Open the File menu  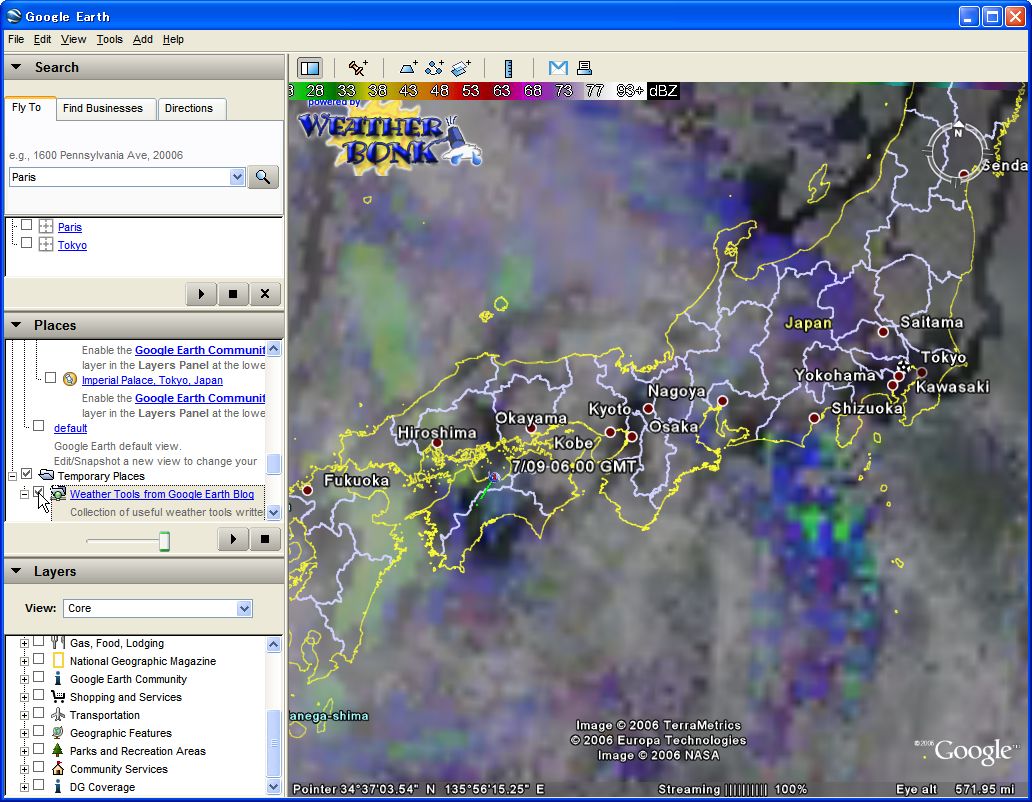(16, 39)
